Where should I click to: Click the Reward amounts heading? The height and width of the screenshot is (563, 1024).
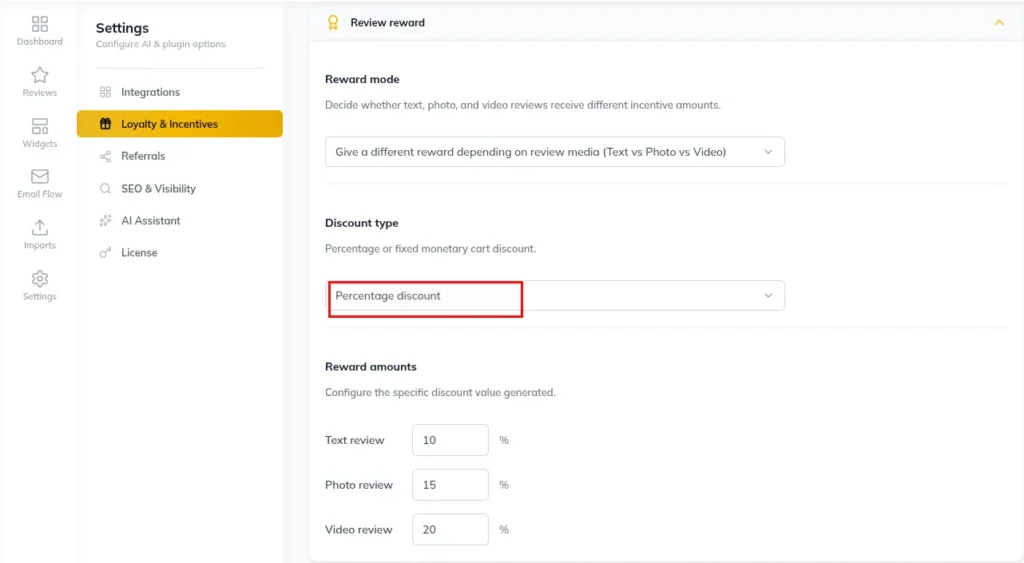click(370, 366)
